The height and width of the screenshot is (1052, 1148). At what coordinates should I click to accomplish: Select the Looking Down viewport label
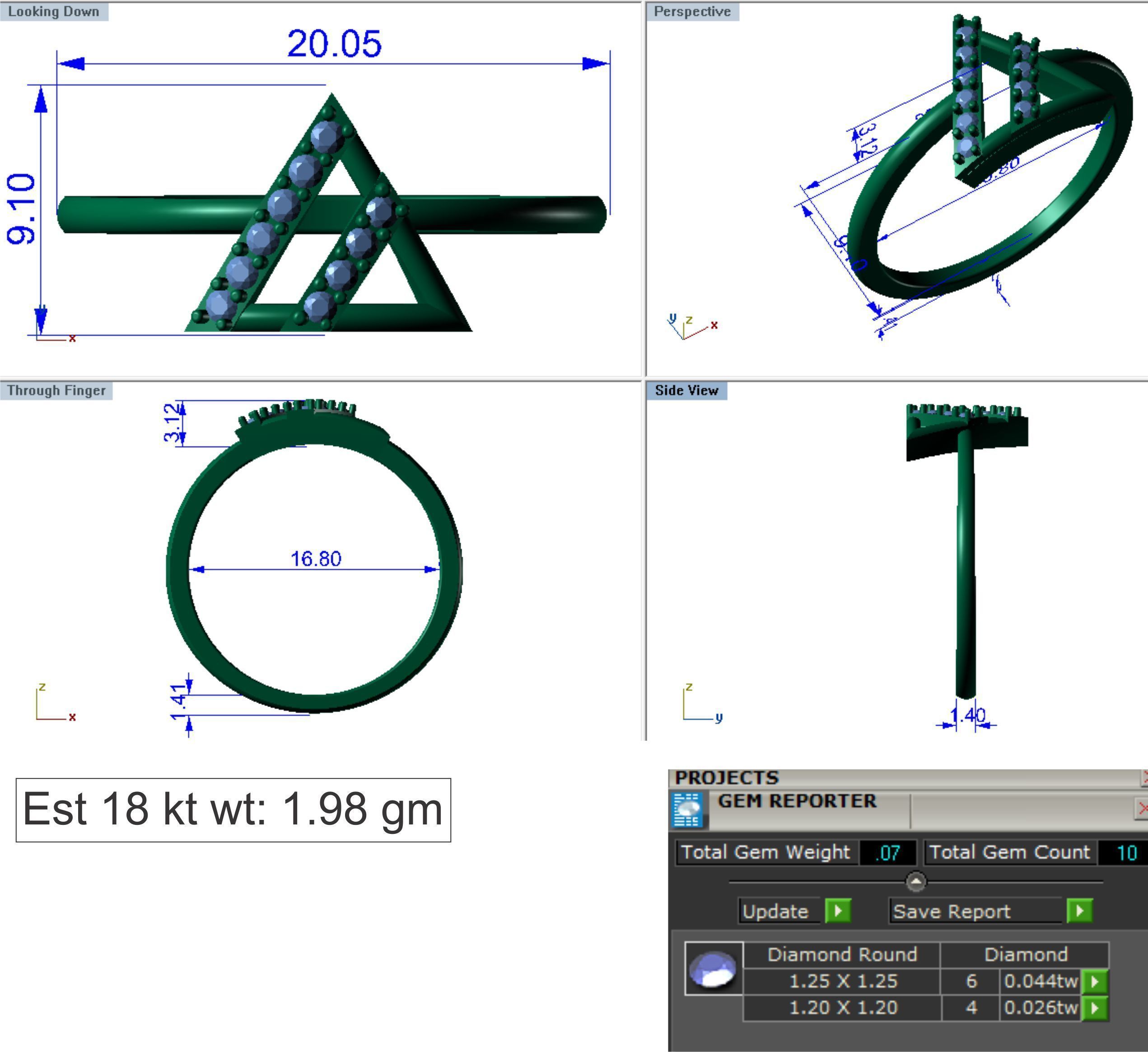click(x=54, y=11)
